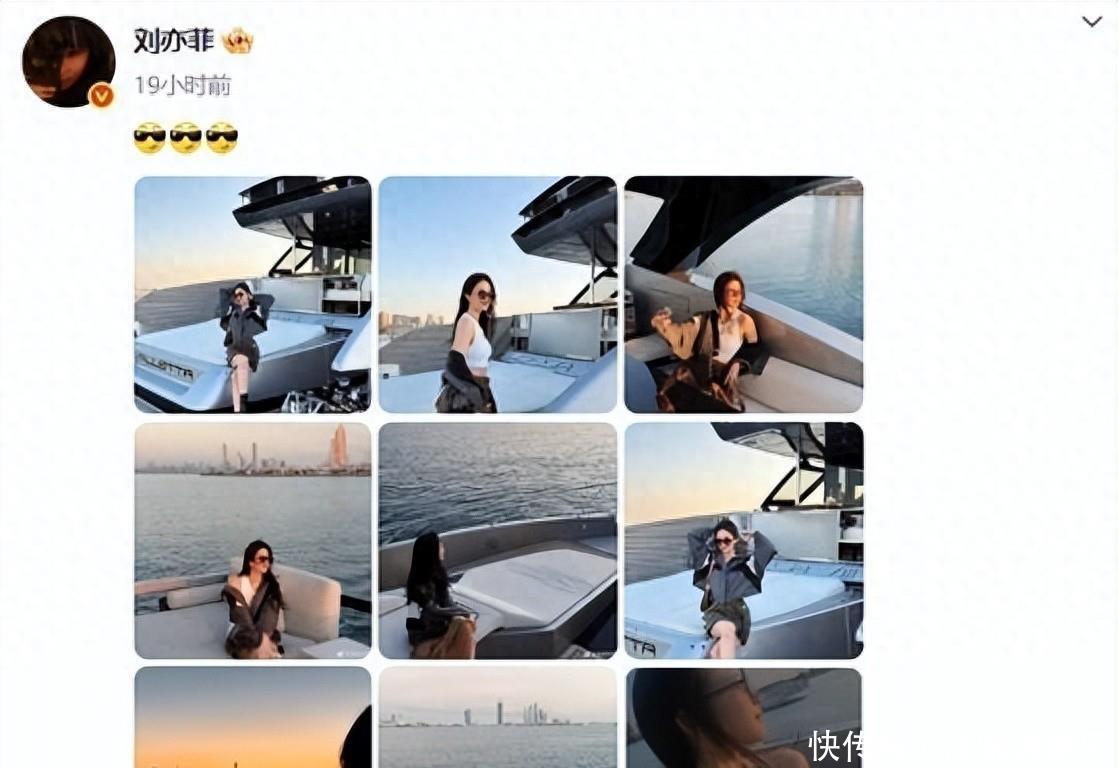Open photo of woman with hands behind head

point(744,541)
